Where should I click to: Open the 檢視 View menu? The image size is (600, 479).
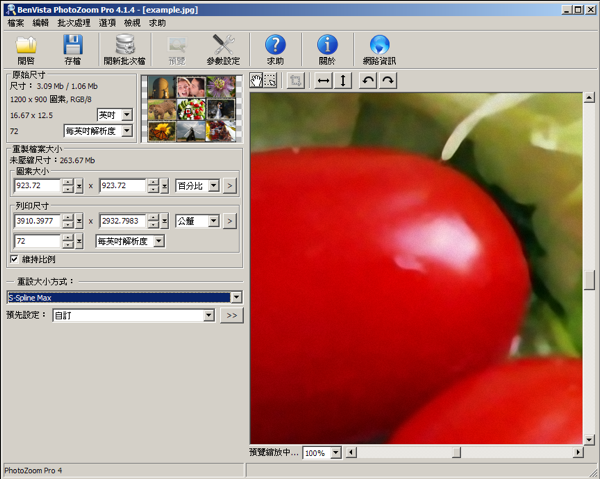click(132, 23)
